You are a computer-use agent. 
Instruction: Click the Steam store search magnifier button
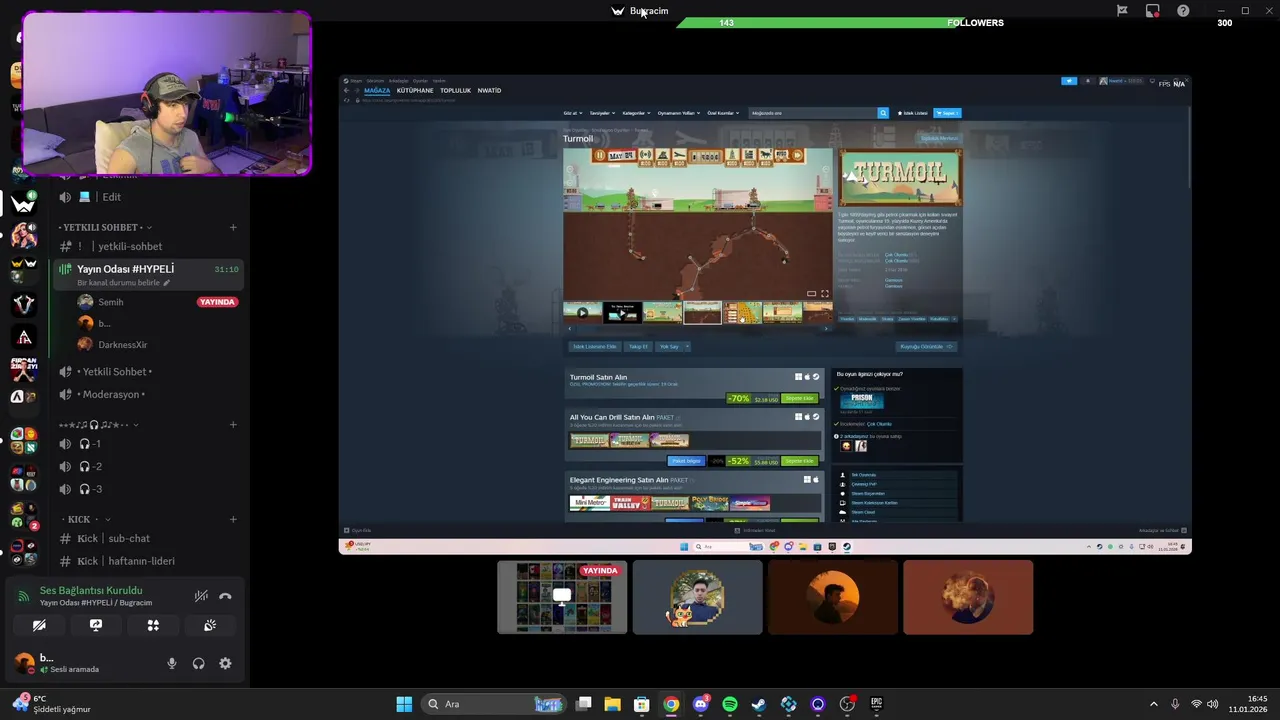coord(883,113)
